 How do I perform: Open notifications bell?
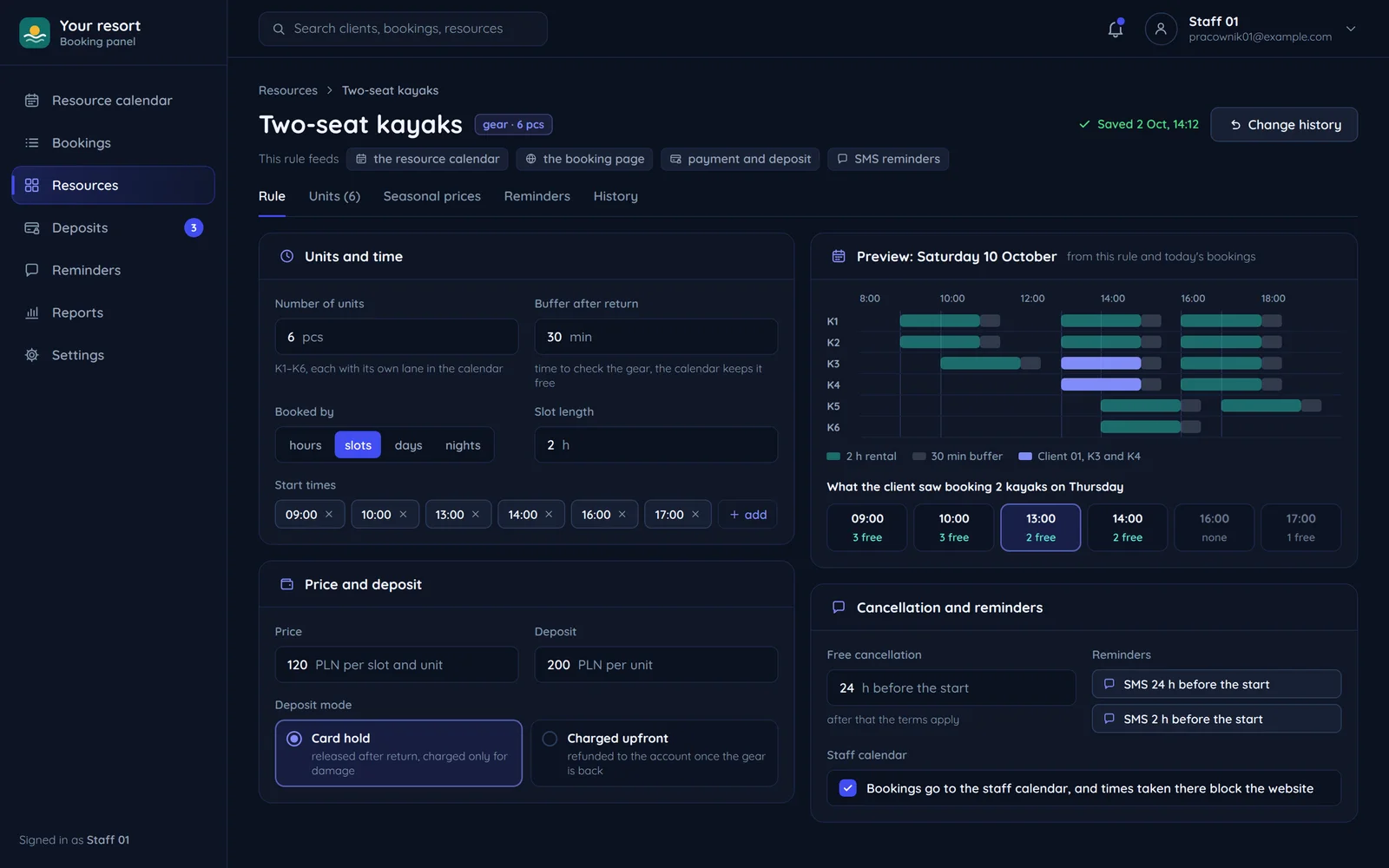(1116, 29)
